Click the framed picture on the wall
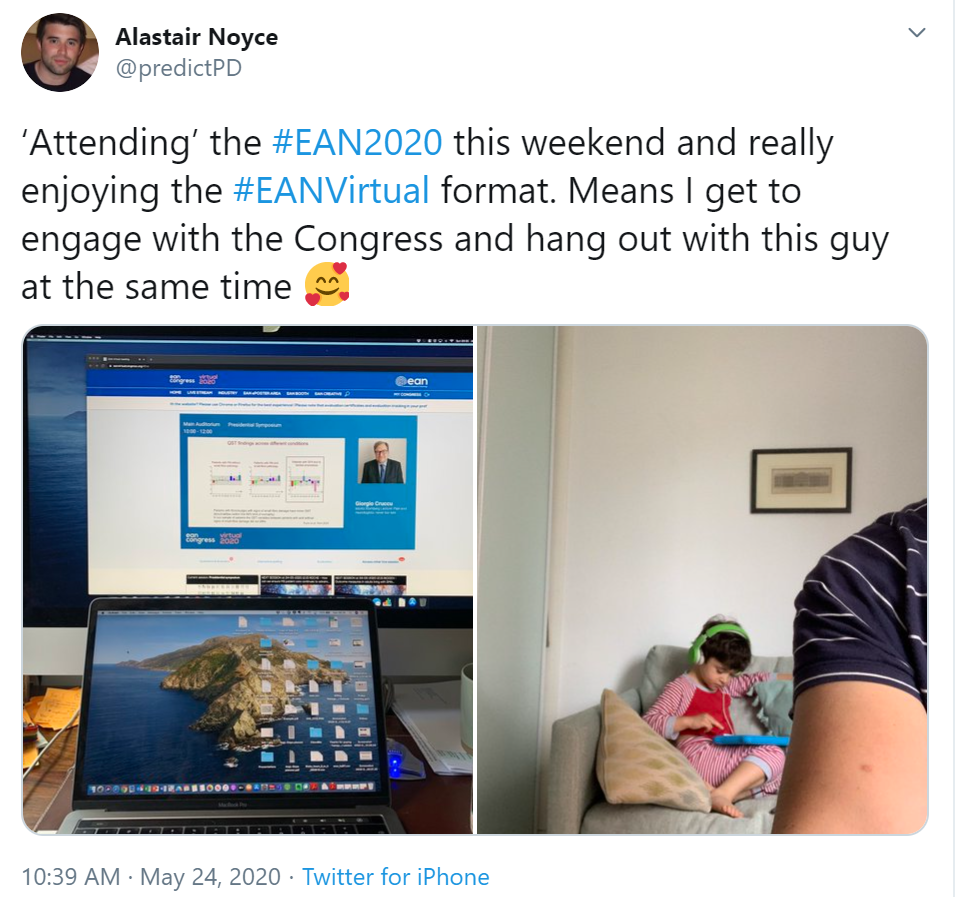Screen dimensions: 957x897 pyautogui.click(x=801, y=480)
